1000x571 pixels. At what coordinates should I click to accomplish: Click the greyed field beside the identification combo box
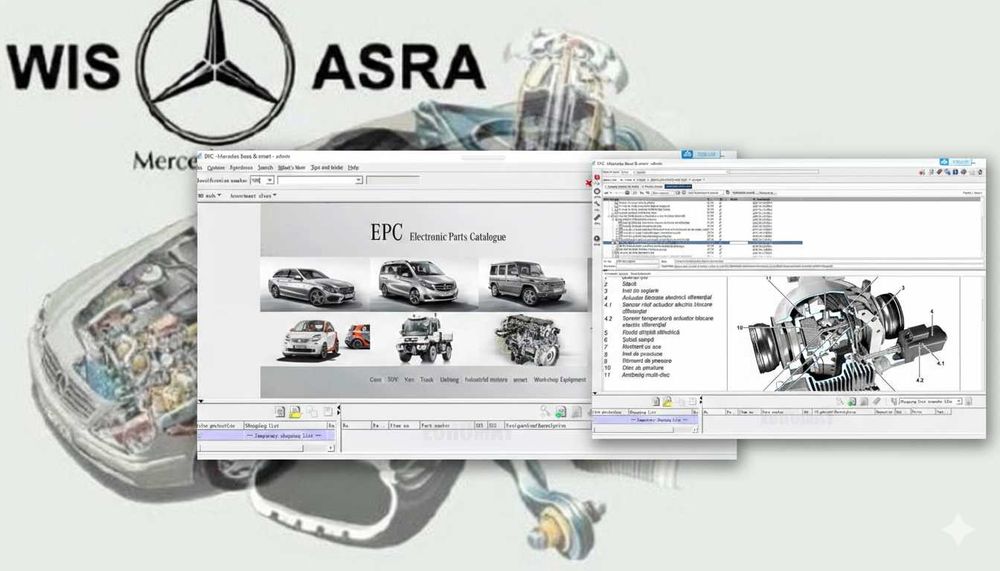tap(393, 181)
